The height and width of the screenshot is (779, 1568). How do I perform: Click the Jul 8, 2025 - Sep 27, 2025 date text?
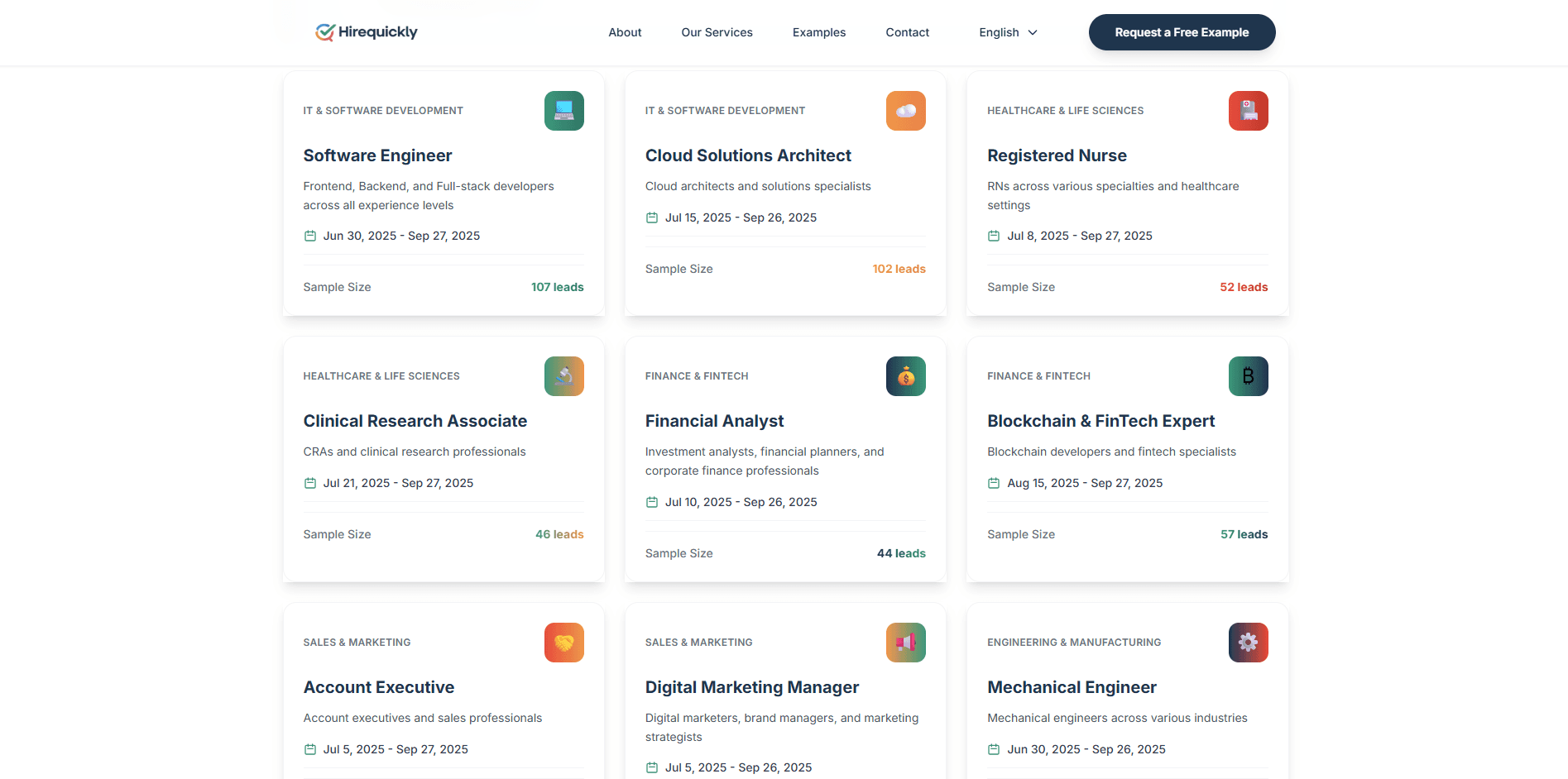(1080, 236)
